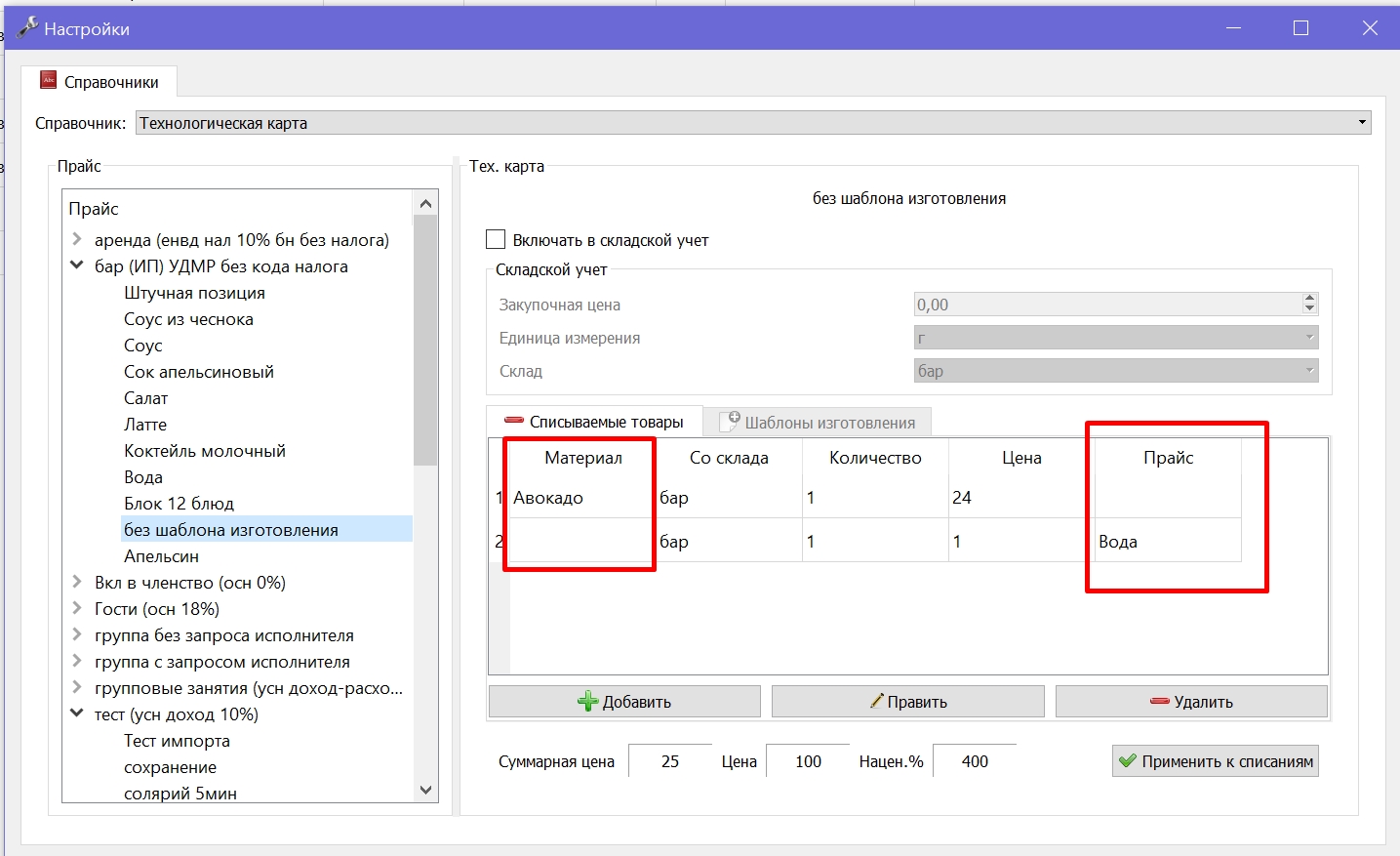Click the Нацен.% input field
Screen dimensions: 1400x856
click(974, 761)
